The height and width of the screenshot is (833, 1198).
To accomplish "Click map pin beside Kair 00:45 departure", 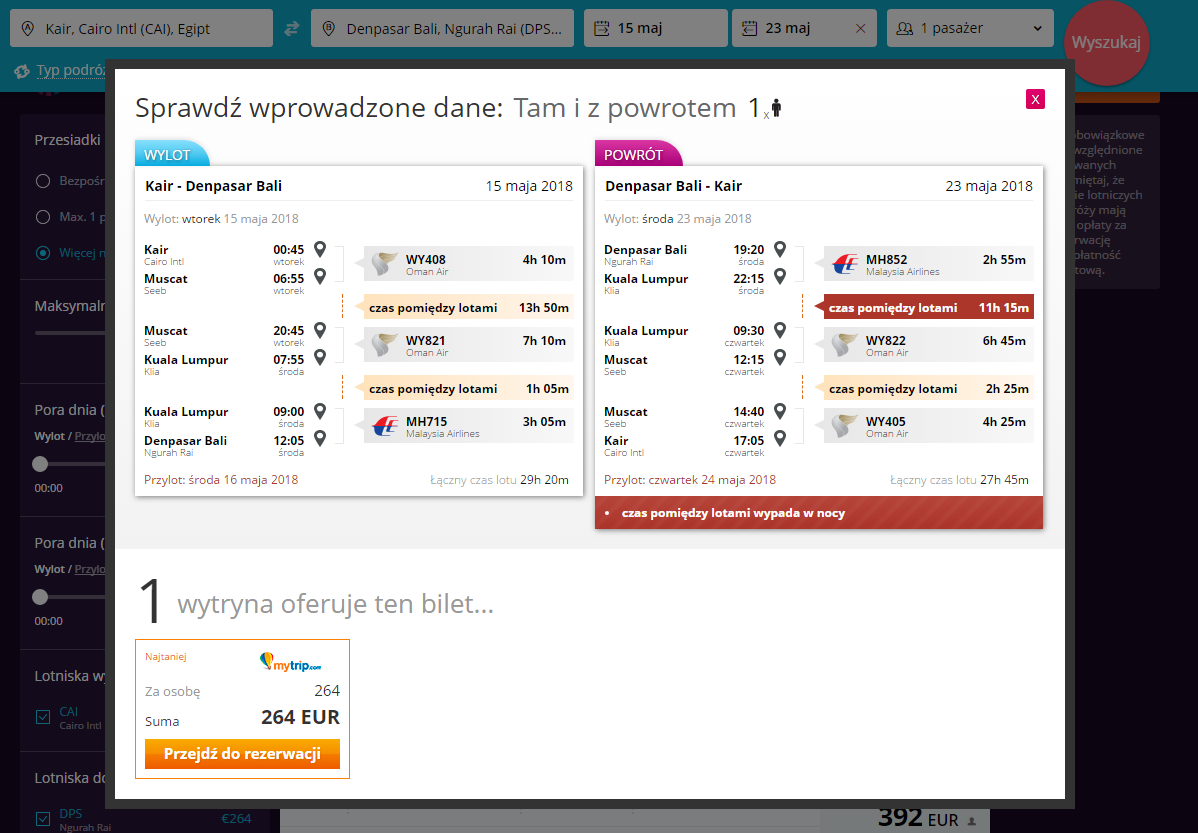I will click(x=320, y=249).
